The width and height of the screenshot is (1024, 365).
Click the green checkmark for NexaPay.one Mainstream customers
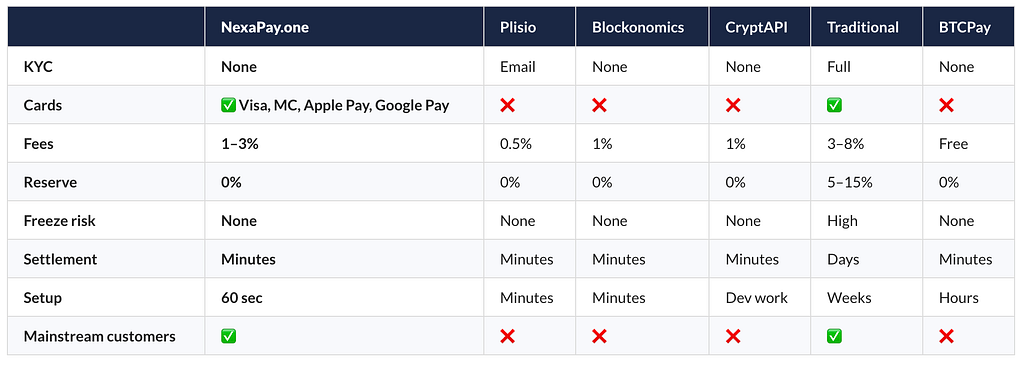tap(229, 336)
